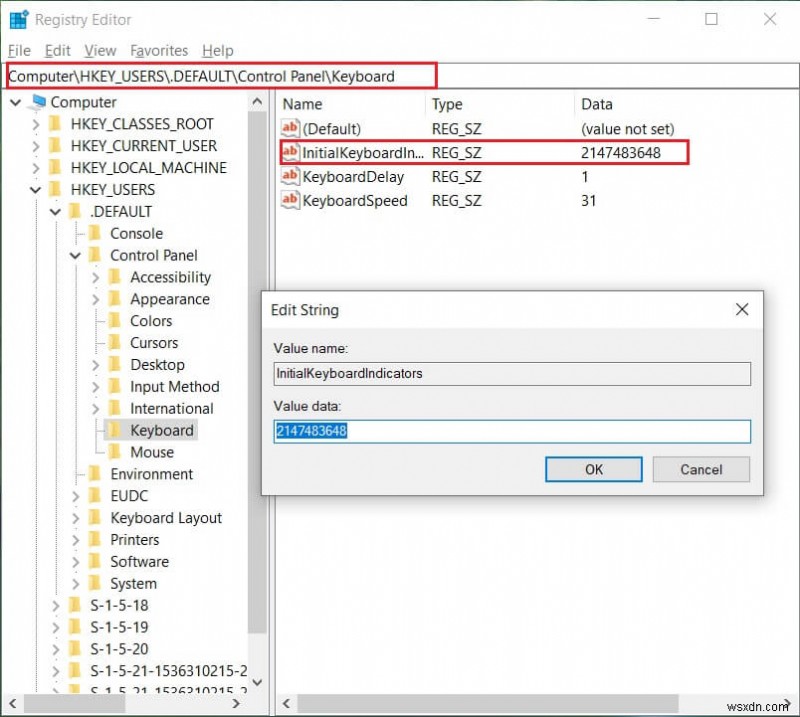The image size is (800, 717).
Task: Open the Favorites menu
Action: (x=157, y=50)
